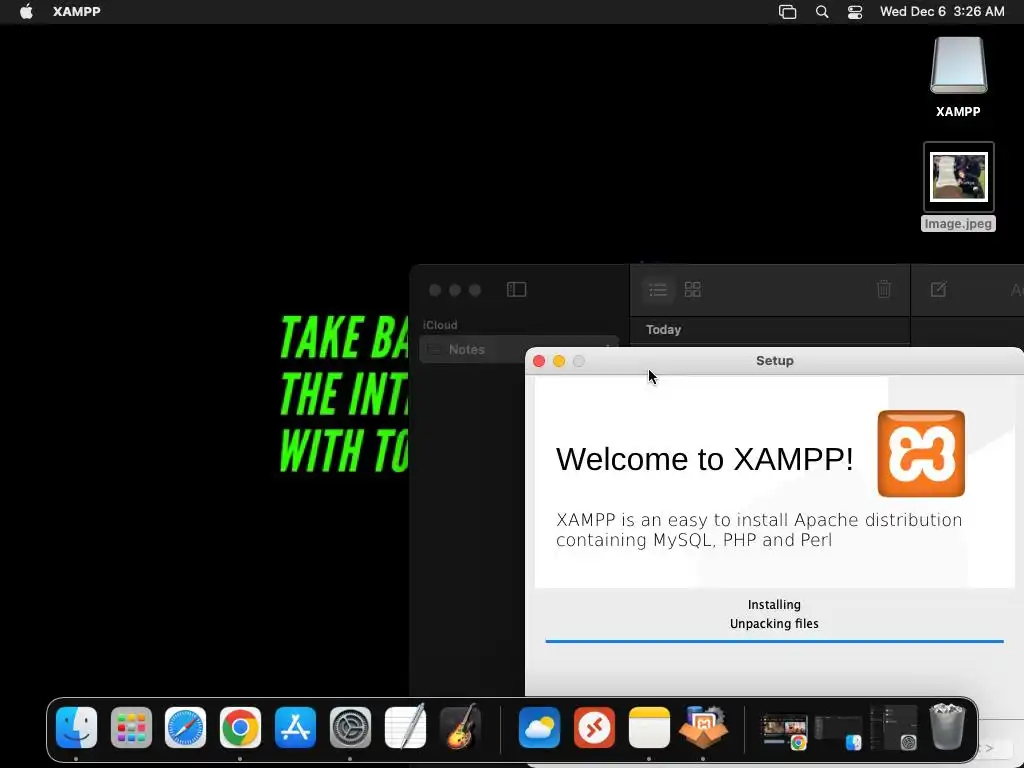Viewport: 1024px width, 768px height.
Task: Open the XAMPP menu in the menu bar
Action: (x=76, y=12)
